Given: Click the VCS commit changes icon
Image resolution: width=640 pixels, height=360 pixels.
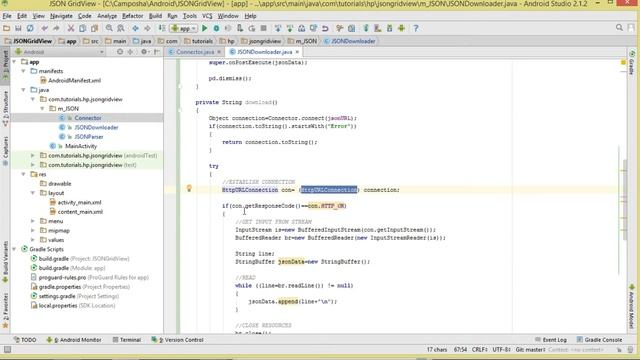Looking at the screenshot, I should pyautogui.click(x=290, y=28).
